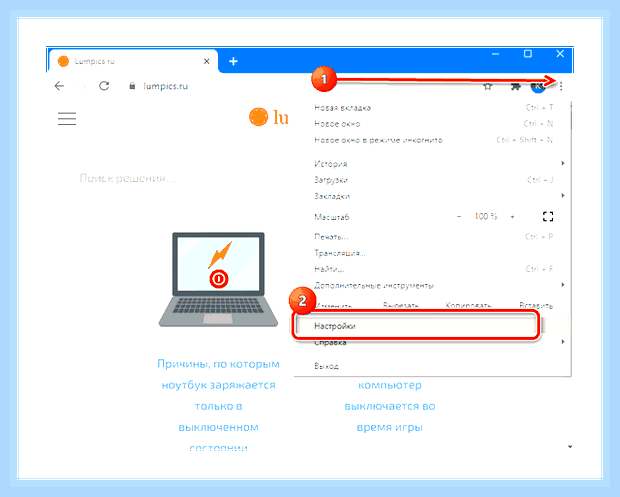Click the 100% zoom value
Screen dimensions: 620x497
pos(486,217)
